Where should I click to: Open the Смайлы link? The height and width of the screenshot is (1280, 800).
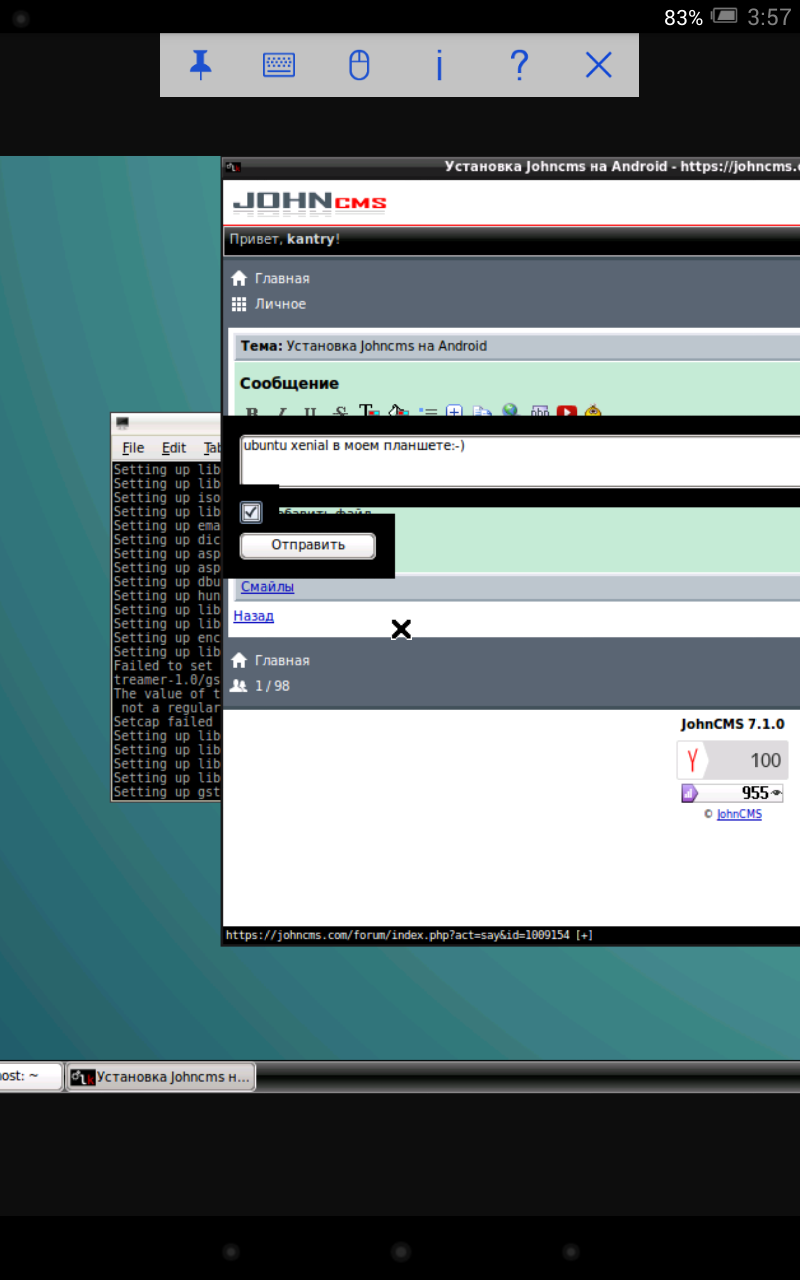pos(267,587)
